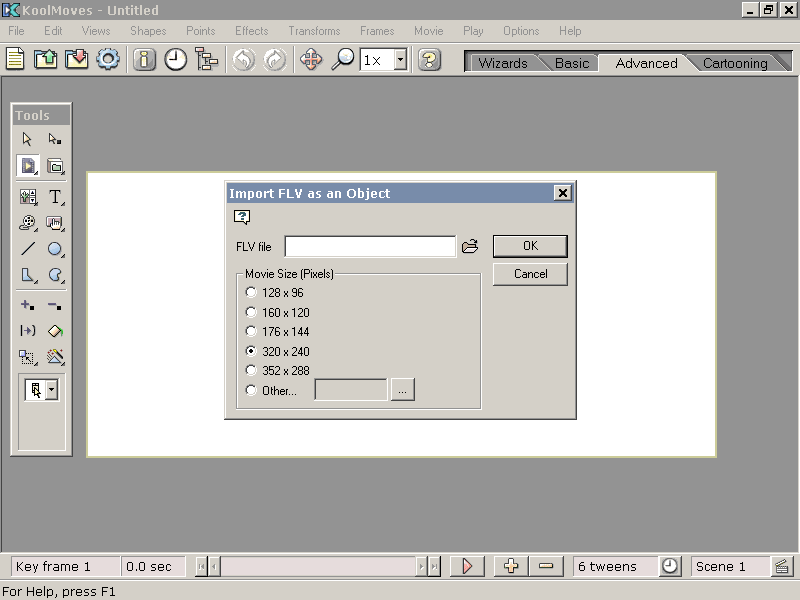Click the open file folder icon
This screenshot has height=600, width=800.
(45, 60)
